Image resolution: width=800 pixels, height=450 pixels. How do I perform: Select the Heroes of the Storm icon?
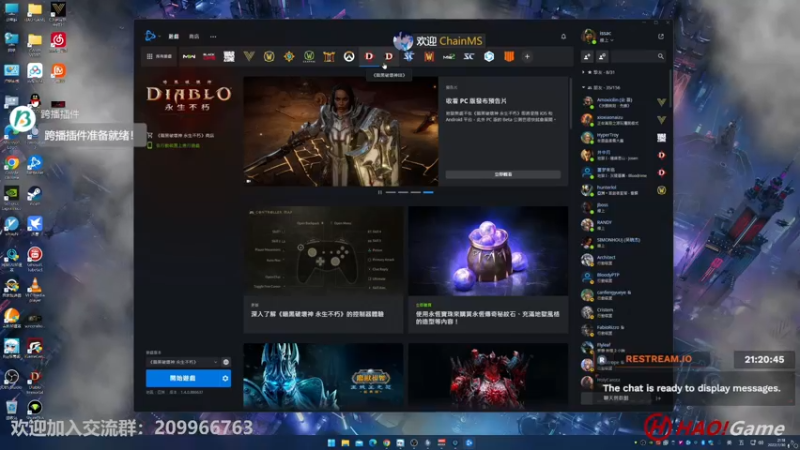[x=489, y=57]
